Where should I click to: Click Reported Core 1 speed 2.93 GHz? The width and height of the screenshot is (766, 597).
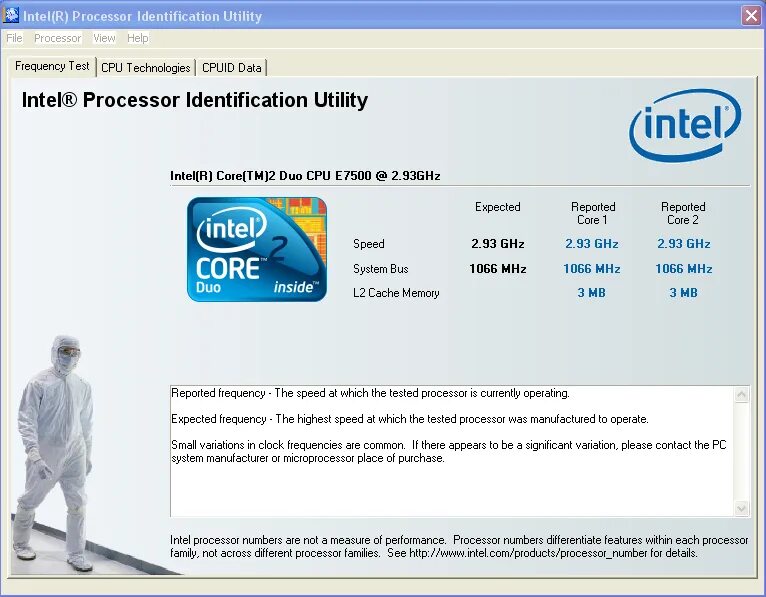[592, 244]
